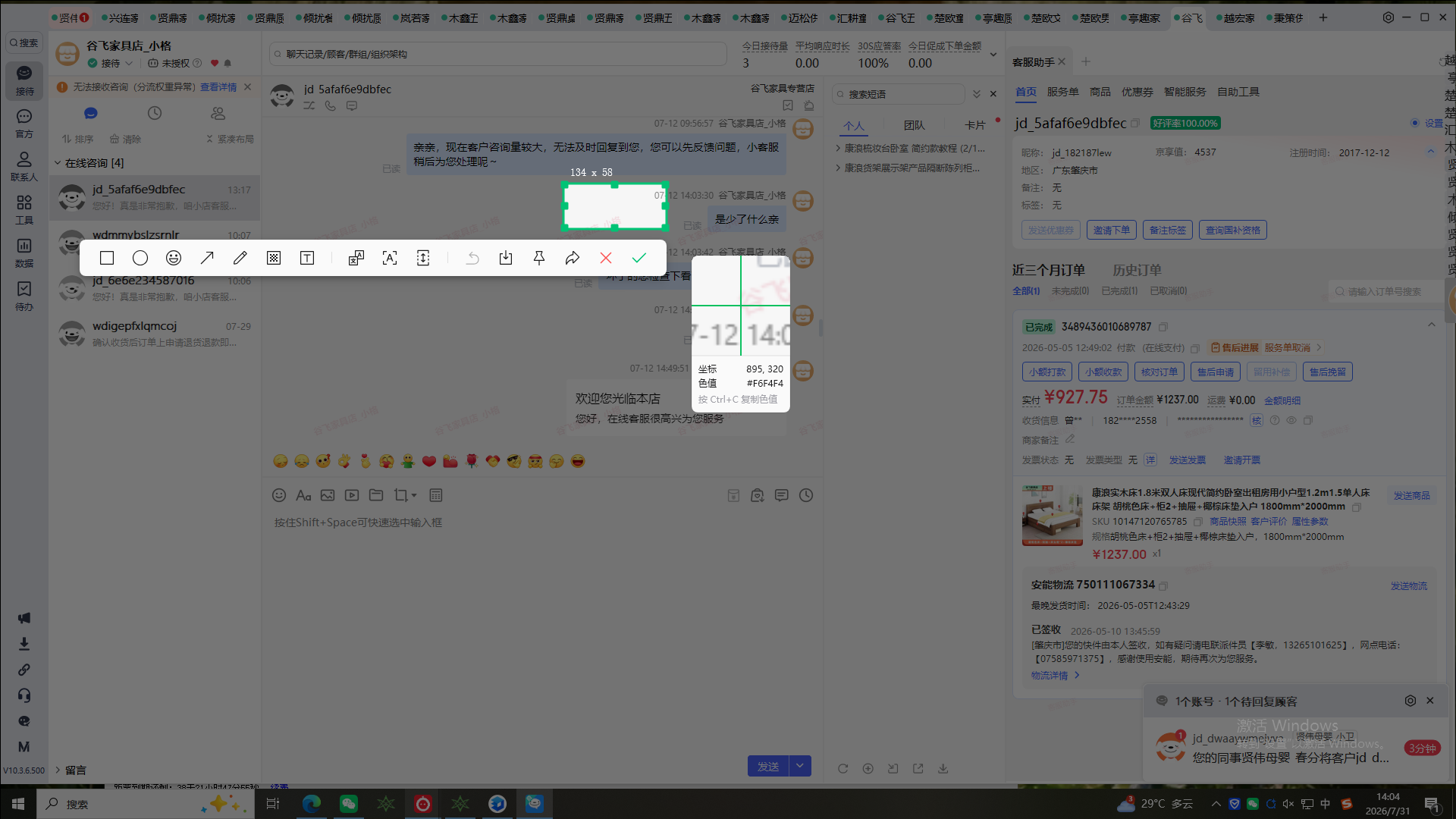Share the screenshot via the forward arrow
The image size is (1456, 819).
point(573,259)
